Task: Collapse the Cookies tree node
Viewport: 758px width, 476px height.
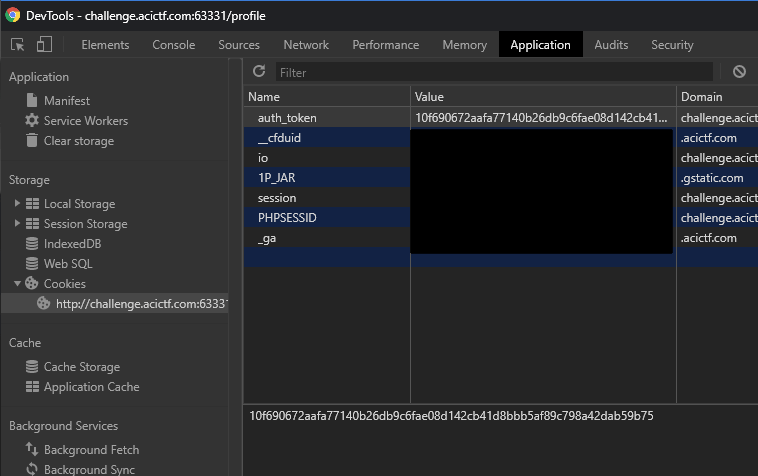Action: 17,284
